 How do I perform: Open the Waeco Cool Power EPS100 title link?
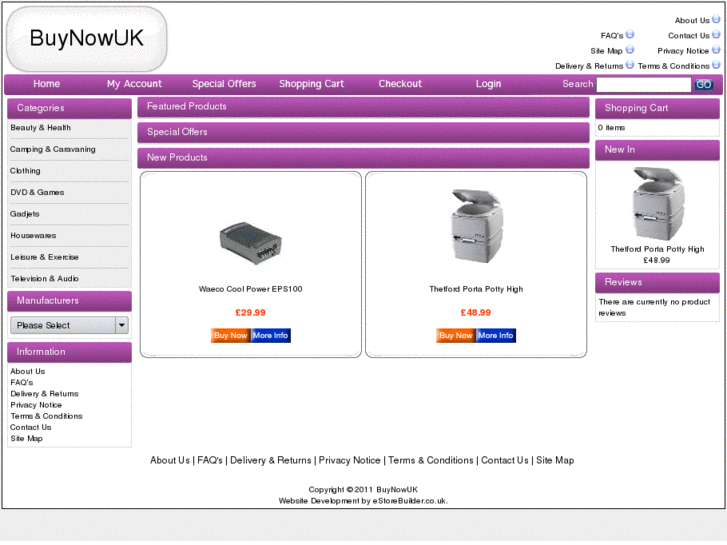(x=250, y=289)
